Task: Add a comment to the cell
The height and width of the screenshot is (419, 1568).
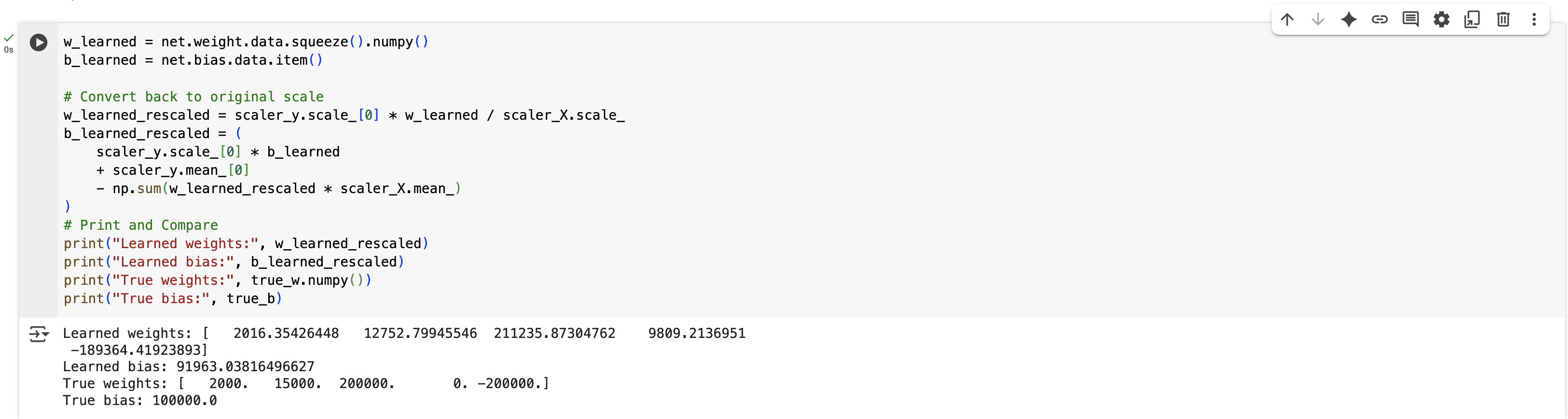Action: 1410,19
